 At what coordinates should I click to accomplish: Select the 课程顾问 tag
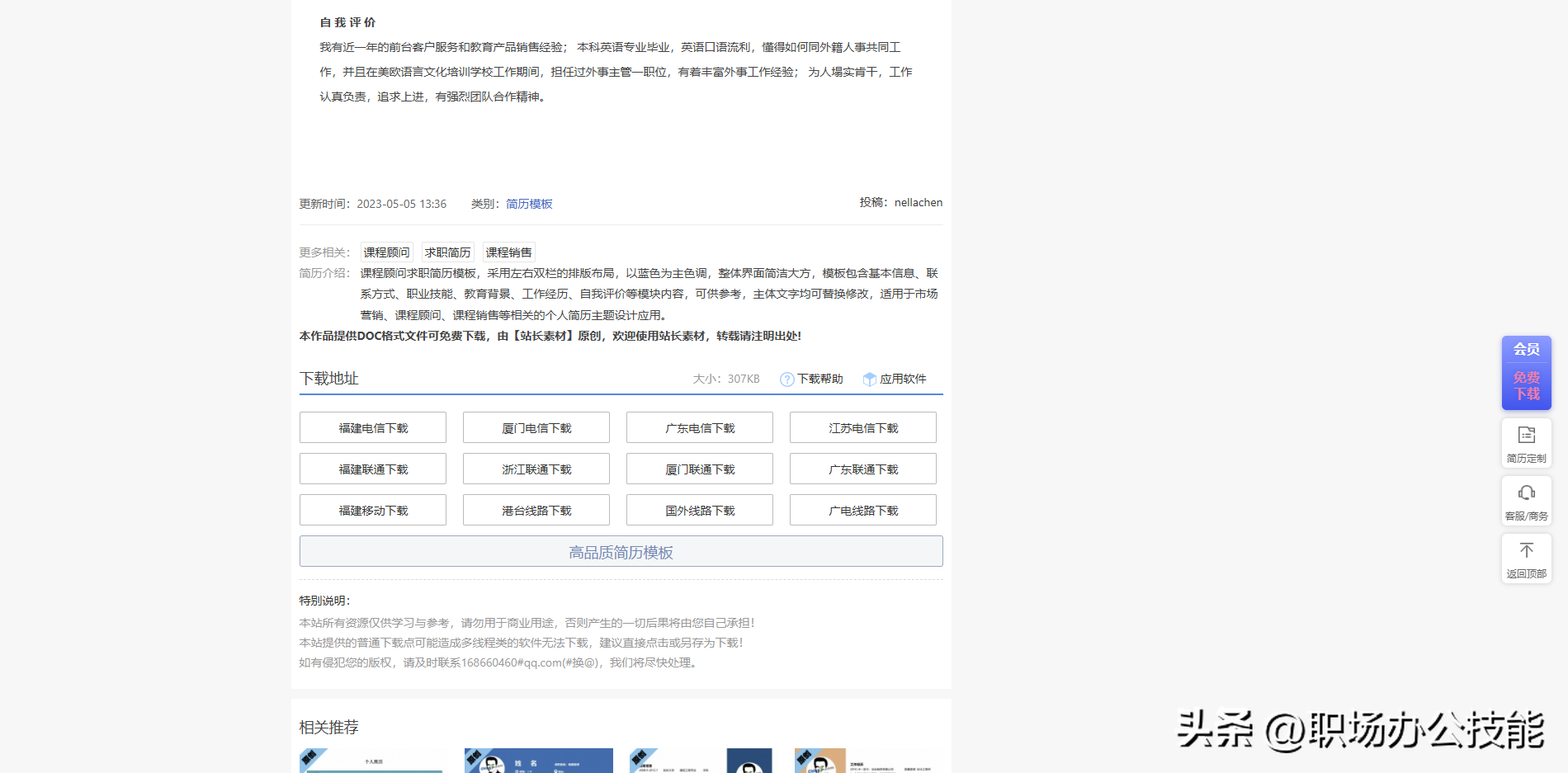[386, 252]
